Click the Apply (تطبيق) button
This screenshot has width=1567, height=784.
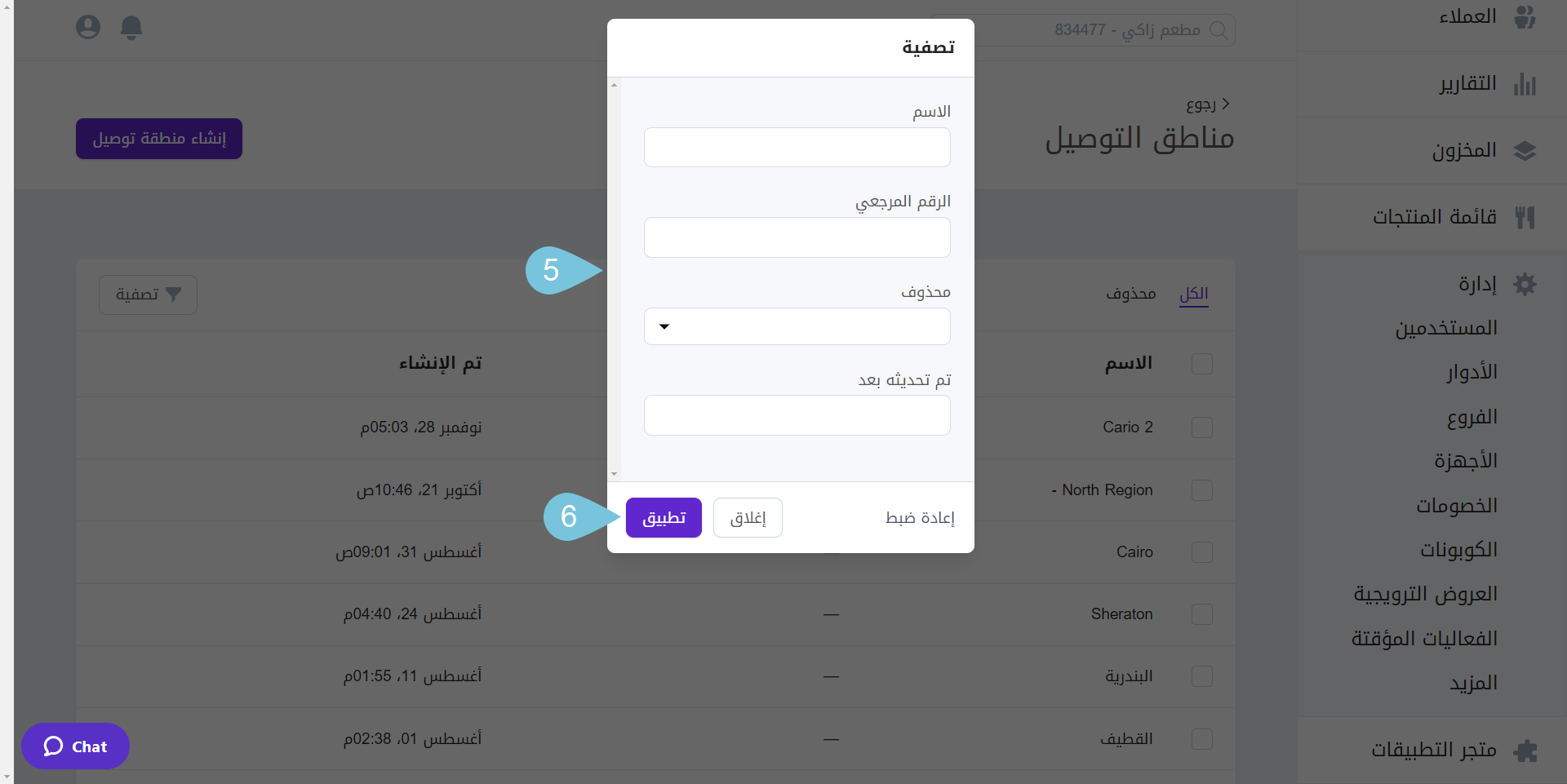click(664, 518)
